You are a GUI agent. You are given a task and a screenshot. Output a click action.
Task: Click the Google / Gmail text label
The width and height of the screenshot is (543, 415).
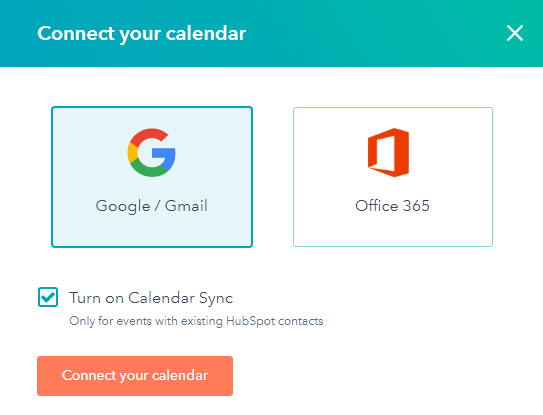151,206
